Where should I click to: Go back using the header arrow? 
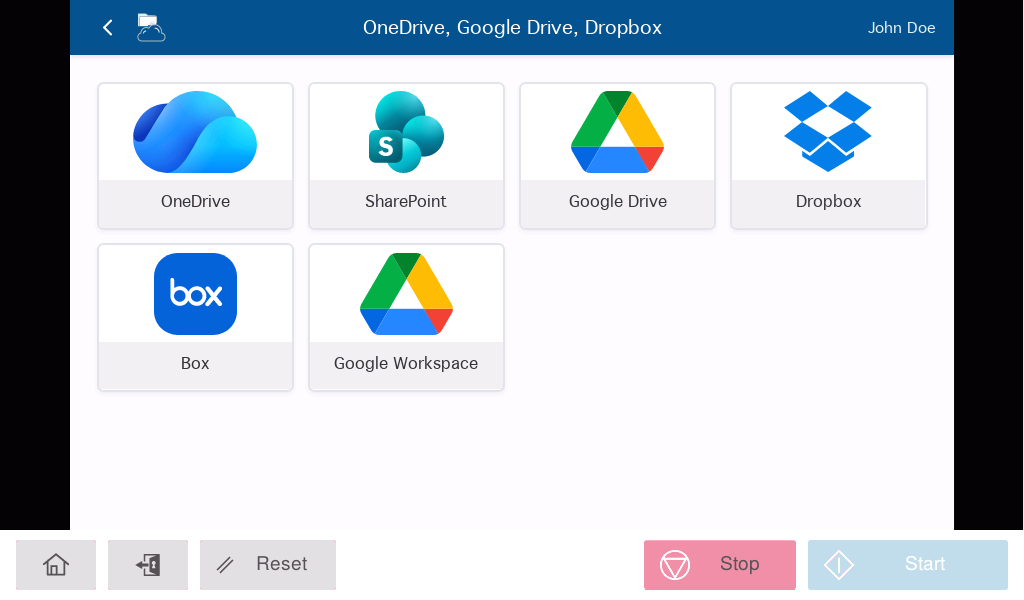[108, 27]
